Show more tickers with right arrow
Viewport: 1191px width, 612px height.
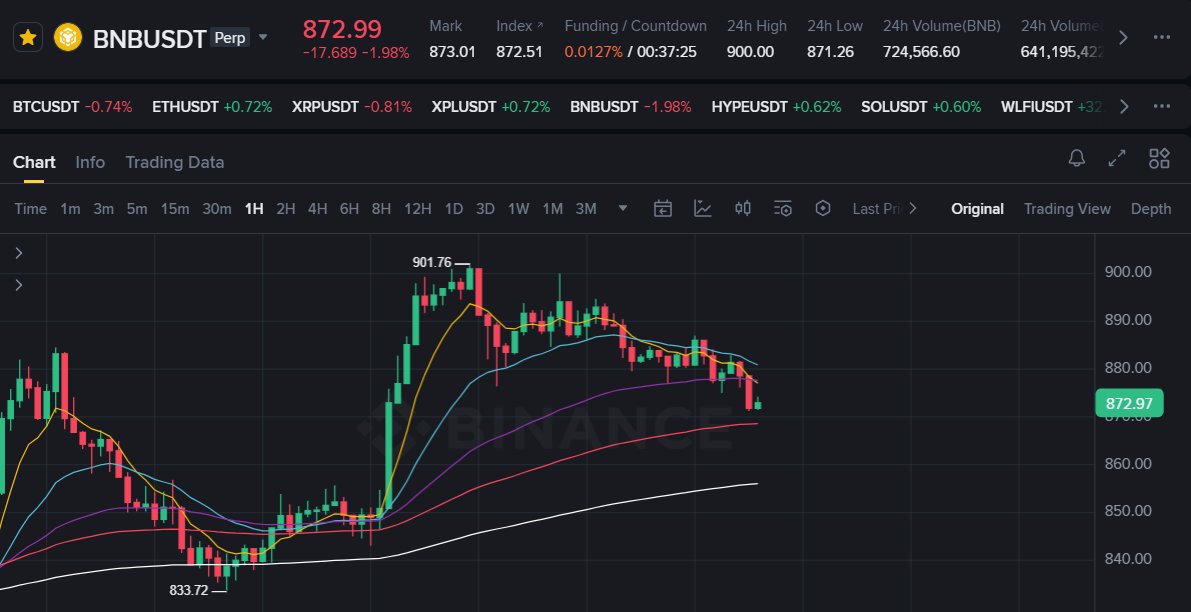click(x=1124, y=107)
